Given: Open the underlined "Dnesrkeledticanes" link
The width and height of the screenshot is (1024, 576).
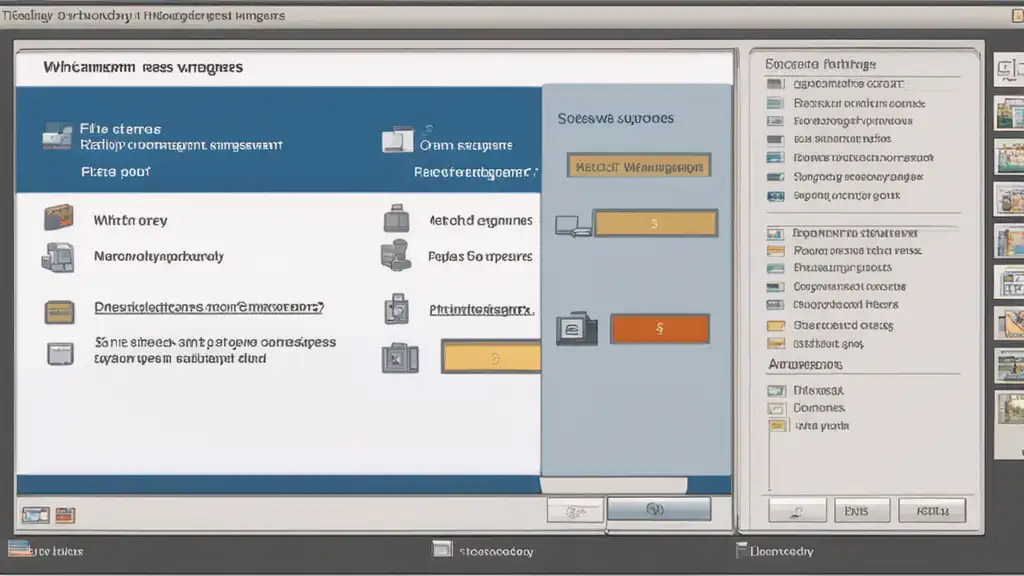Looking at the screenshot, I should click(x=209, y=307).
